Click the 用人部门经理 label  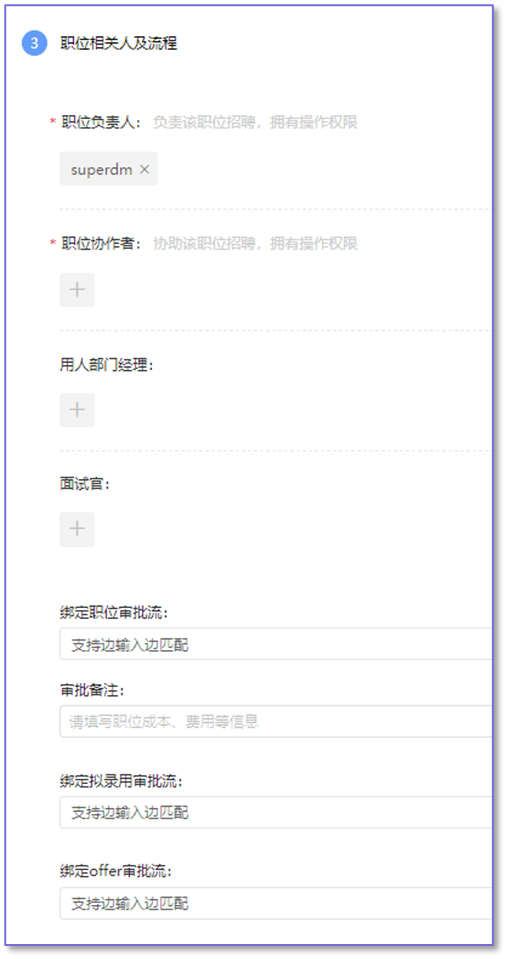(x=107, y=365)
